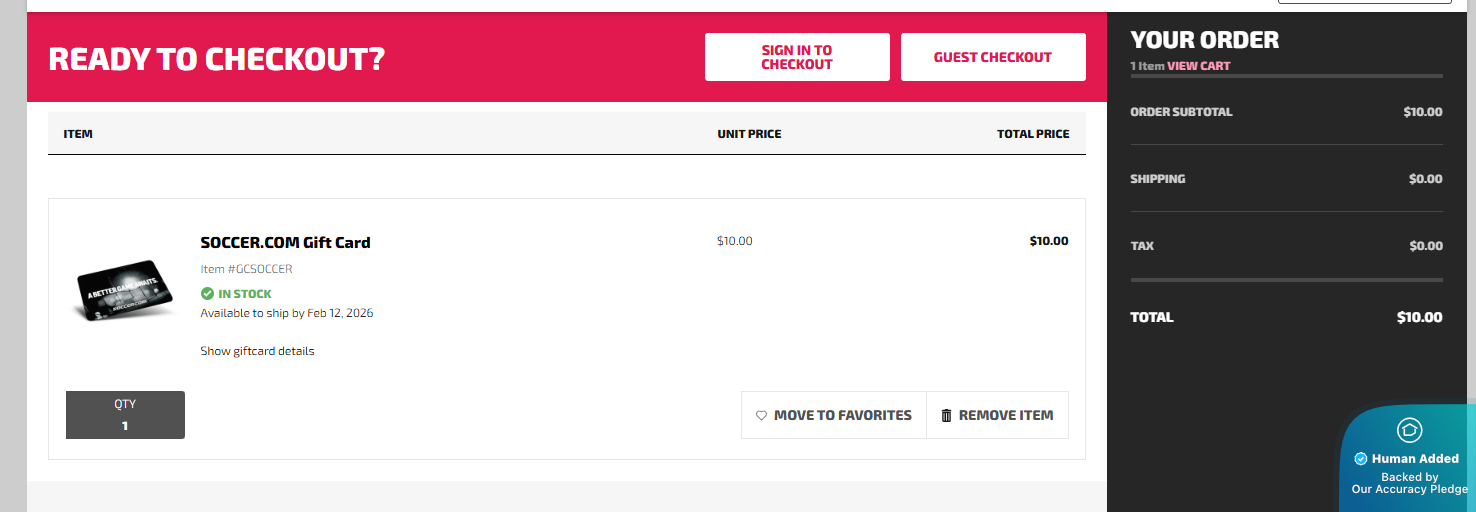Image resolution: width=1476 pixels, height=512 pixels.
Task: Click the Available to ship date text
Action: tap(287, 313)
